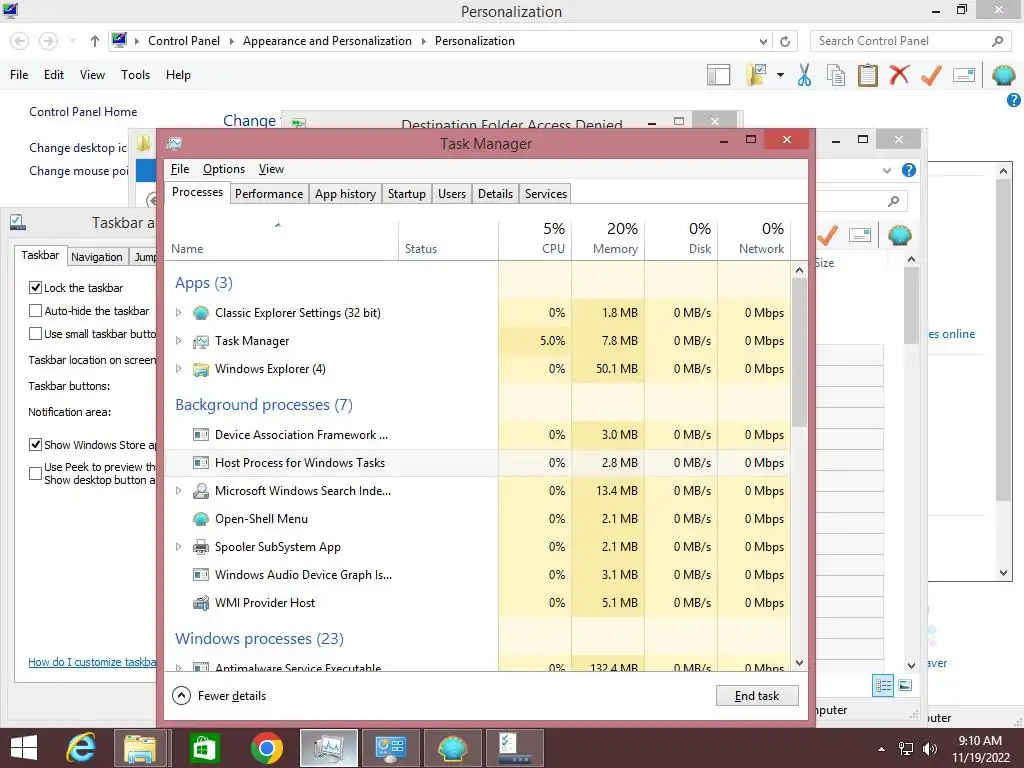Expand Spooler SubSystem App row

coord(178,547)
